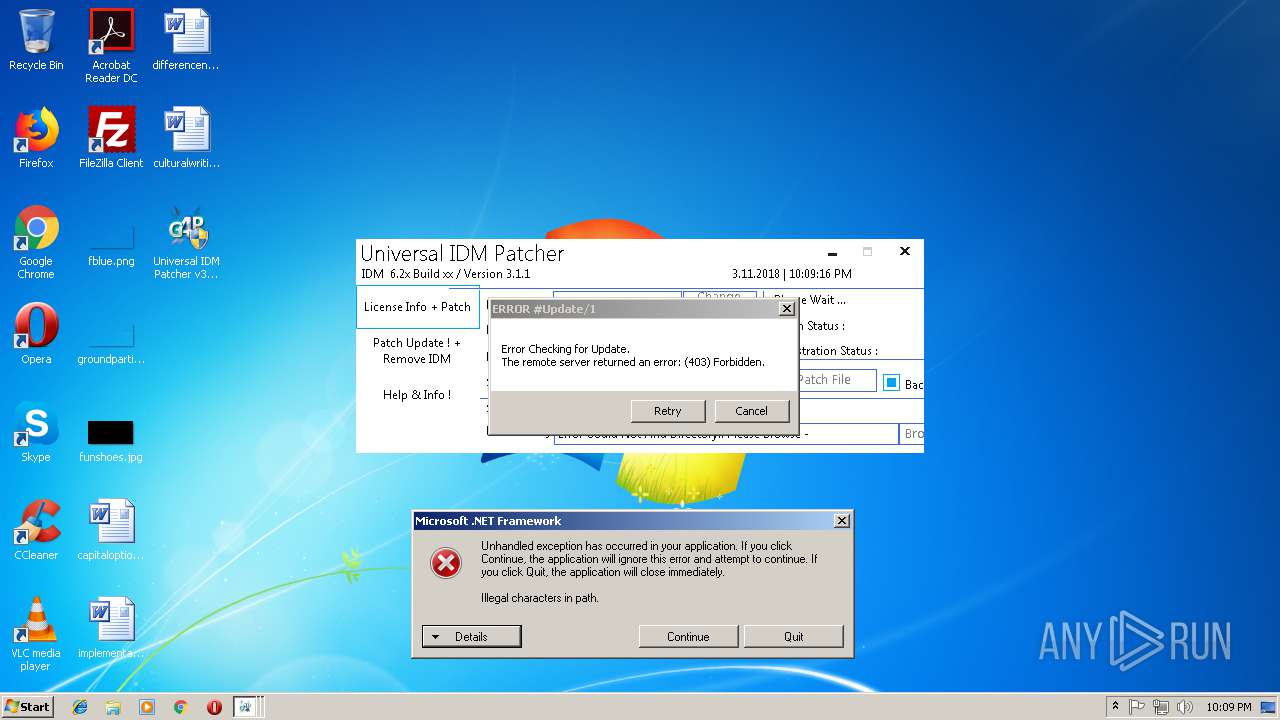
Task: Click the red error icon in .NET dialog
Action: point(446,563)
